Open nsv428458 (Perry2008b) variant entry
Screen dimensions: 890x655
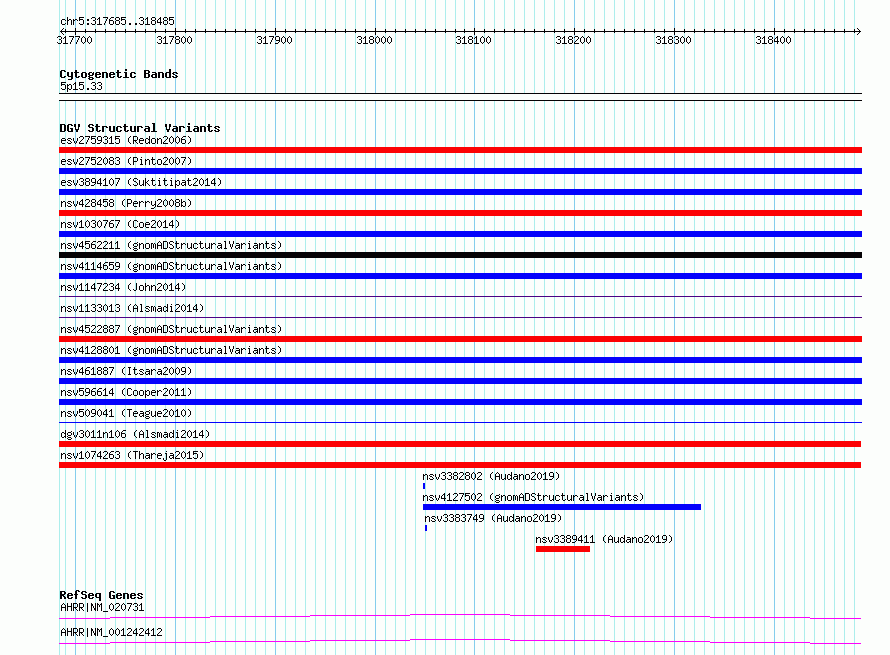point(126,203)
